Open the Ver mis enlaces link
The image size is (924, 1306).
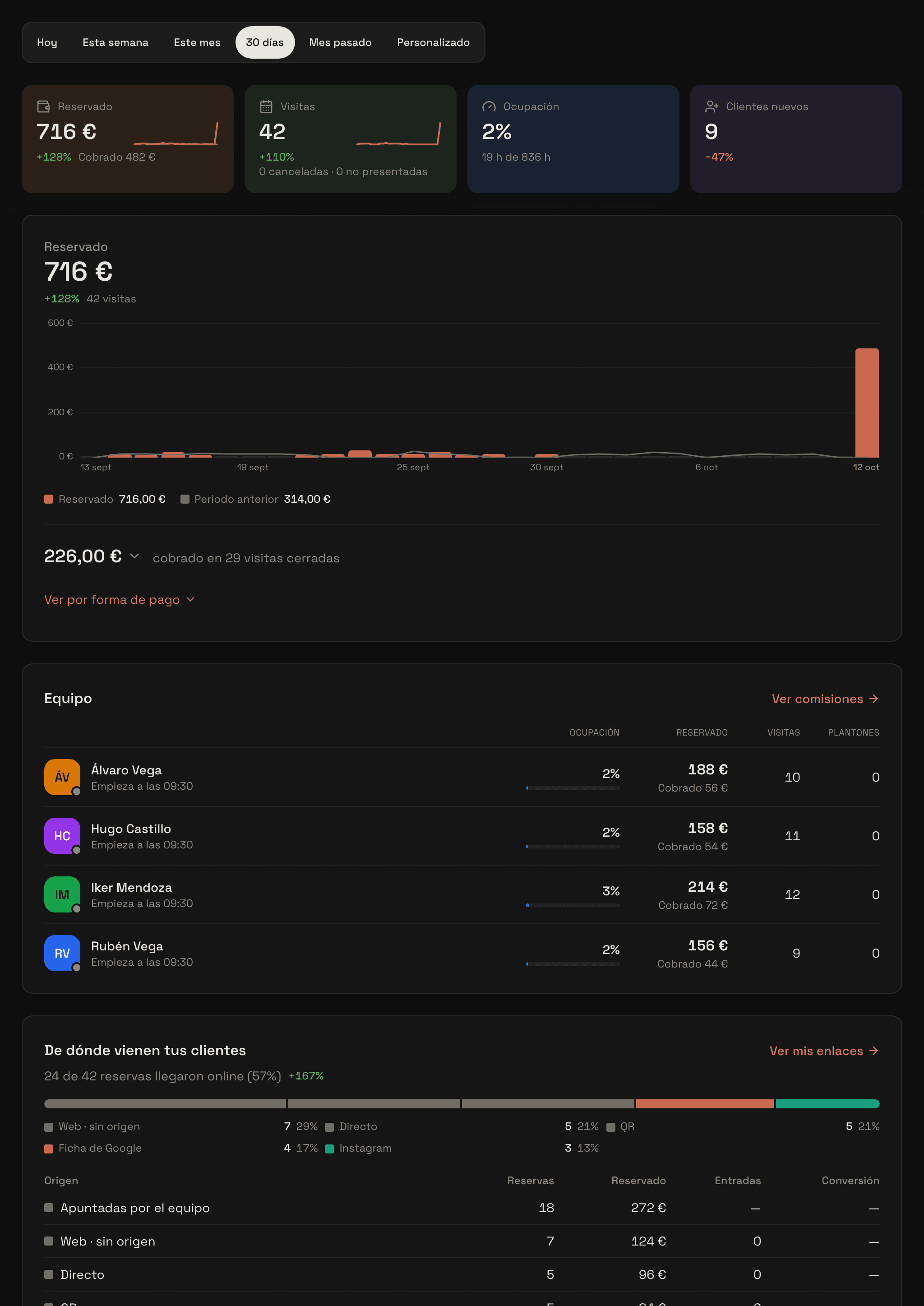[x=824, y=1051]
